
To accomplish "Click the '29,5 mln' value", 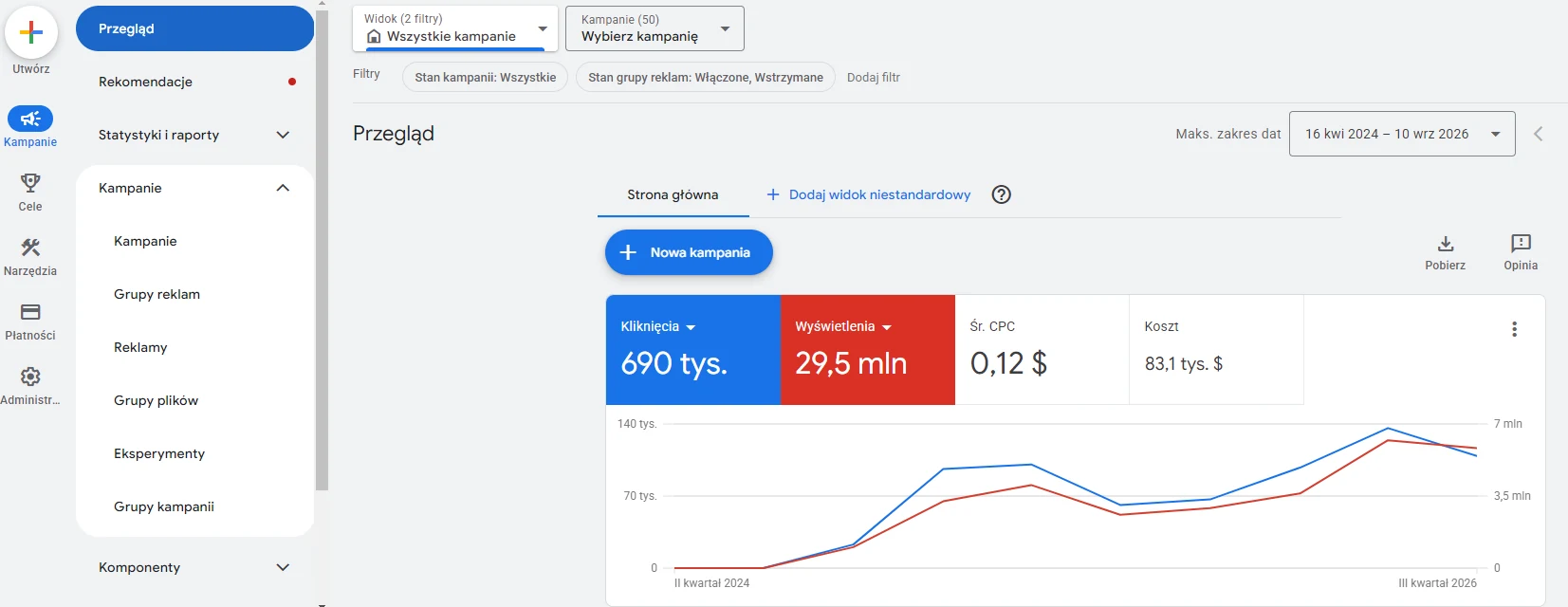I will click(x=851, y=363).
